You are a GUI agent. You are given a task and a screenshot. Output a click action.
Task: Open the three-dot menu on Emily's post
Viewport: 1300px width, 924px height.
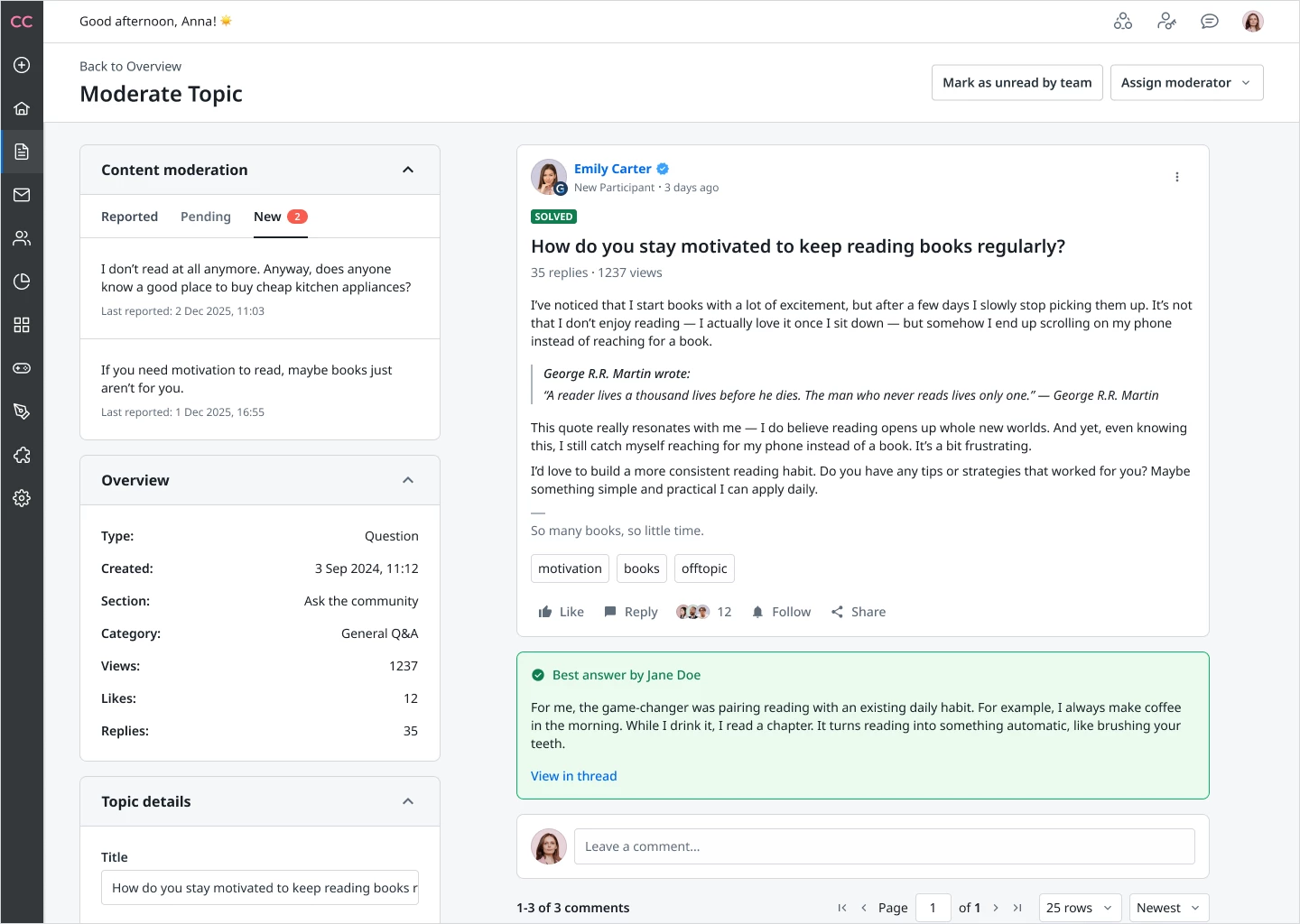click(1176, 177)
